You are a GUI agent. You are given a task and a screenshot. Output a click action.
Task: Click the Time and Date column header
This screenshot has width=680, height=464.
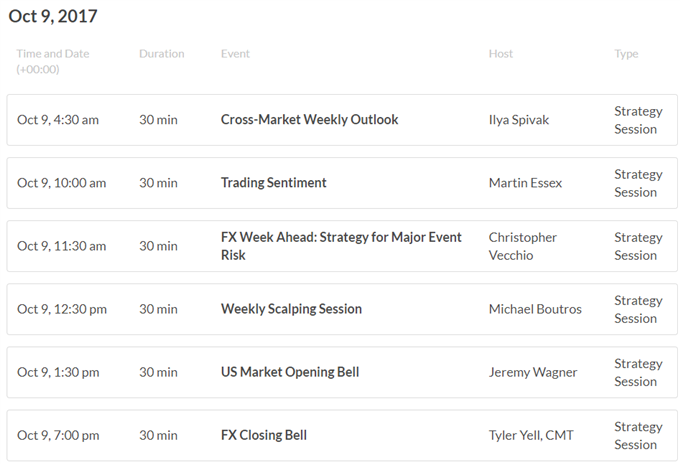pyautogui.click(x=53, y=61)
